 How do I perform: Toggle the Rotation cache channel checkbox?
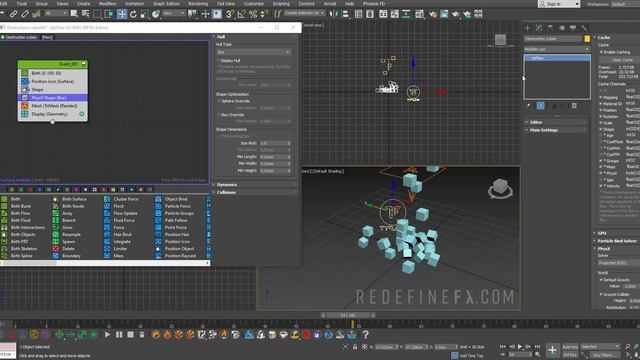[x=601, y=116]
